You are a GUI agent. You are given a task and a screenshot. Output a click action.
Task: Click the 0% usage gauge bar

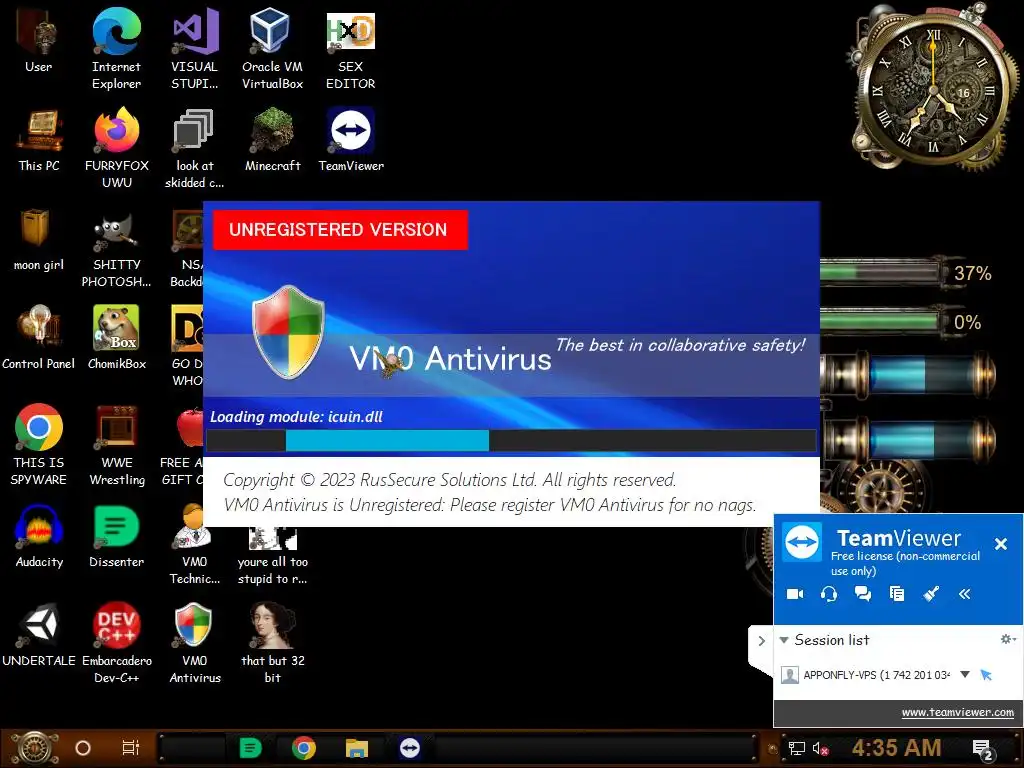(x=880, y=321)
